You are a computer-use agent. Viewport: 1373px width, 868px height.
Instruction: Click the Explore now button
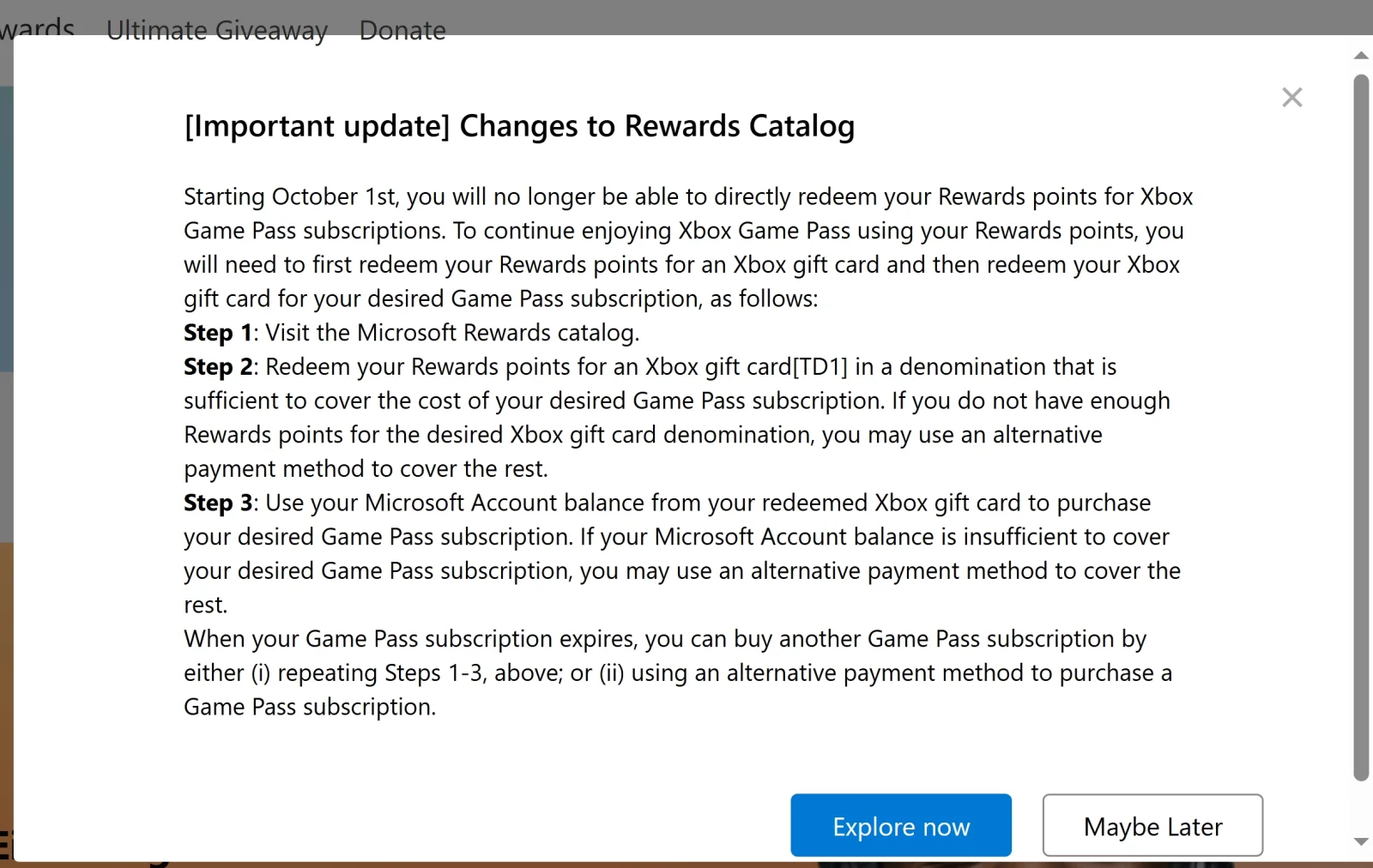901,825
